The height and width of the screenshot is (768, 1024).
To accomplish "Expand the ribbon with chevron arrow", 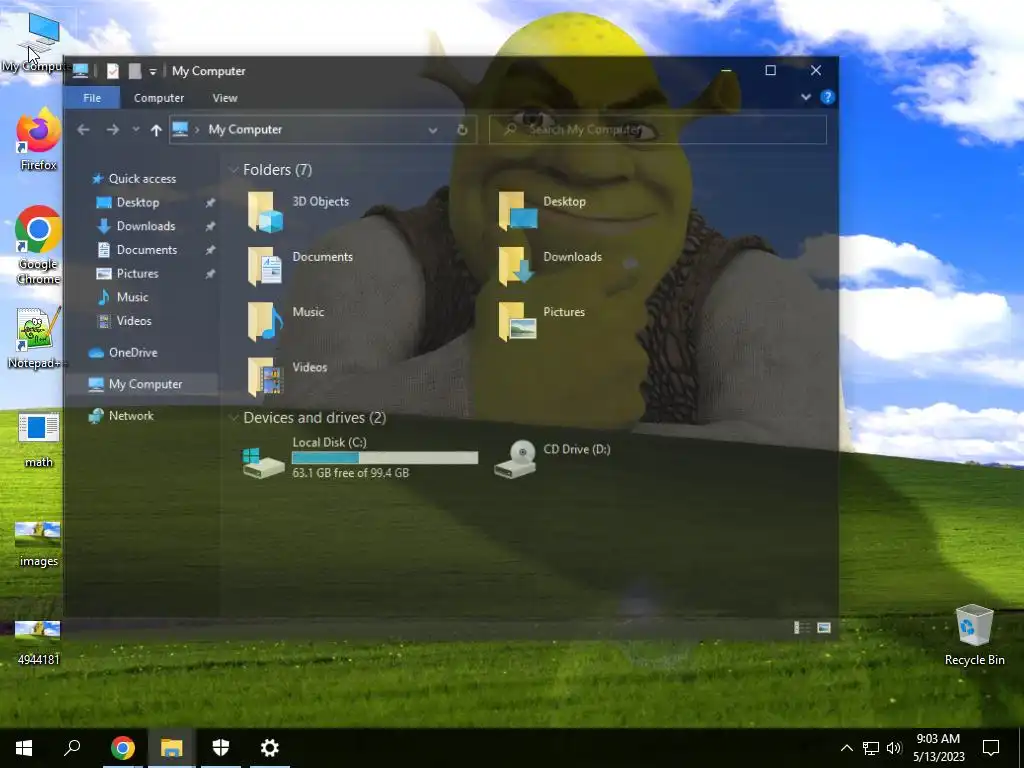I will [x=806, y=97].
